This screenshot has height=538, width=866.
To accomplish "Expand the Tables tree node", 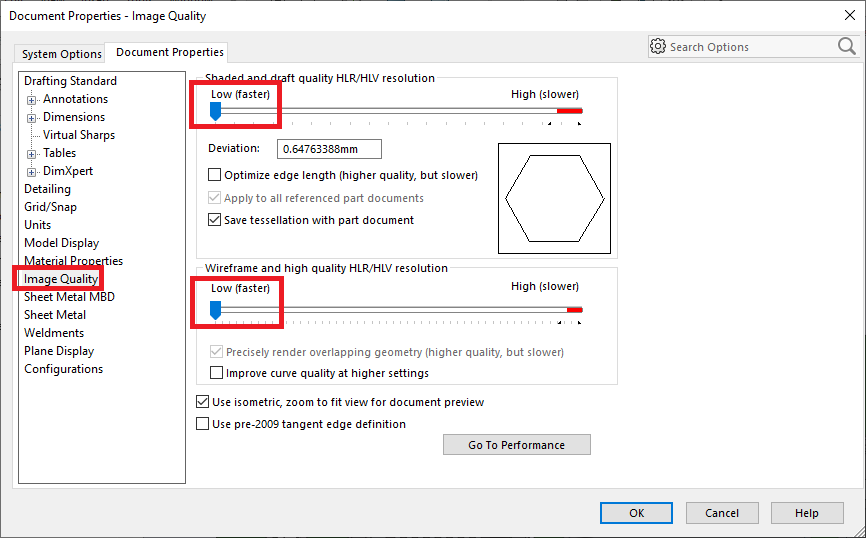I will [x=32, y=154].
